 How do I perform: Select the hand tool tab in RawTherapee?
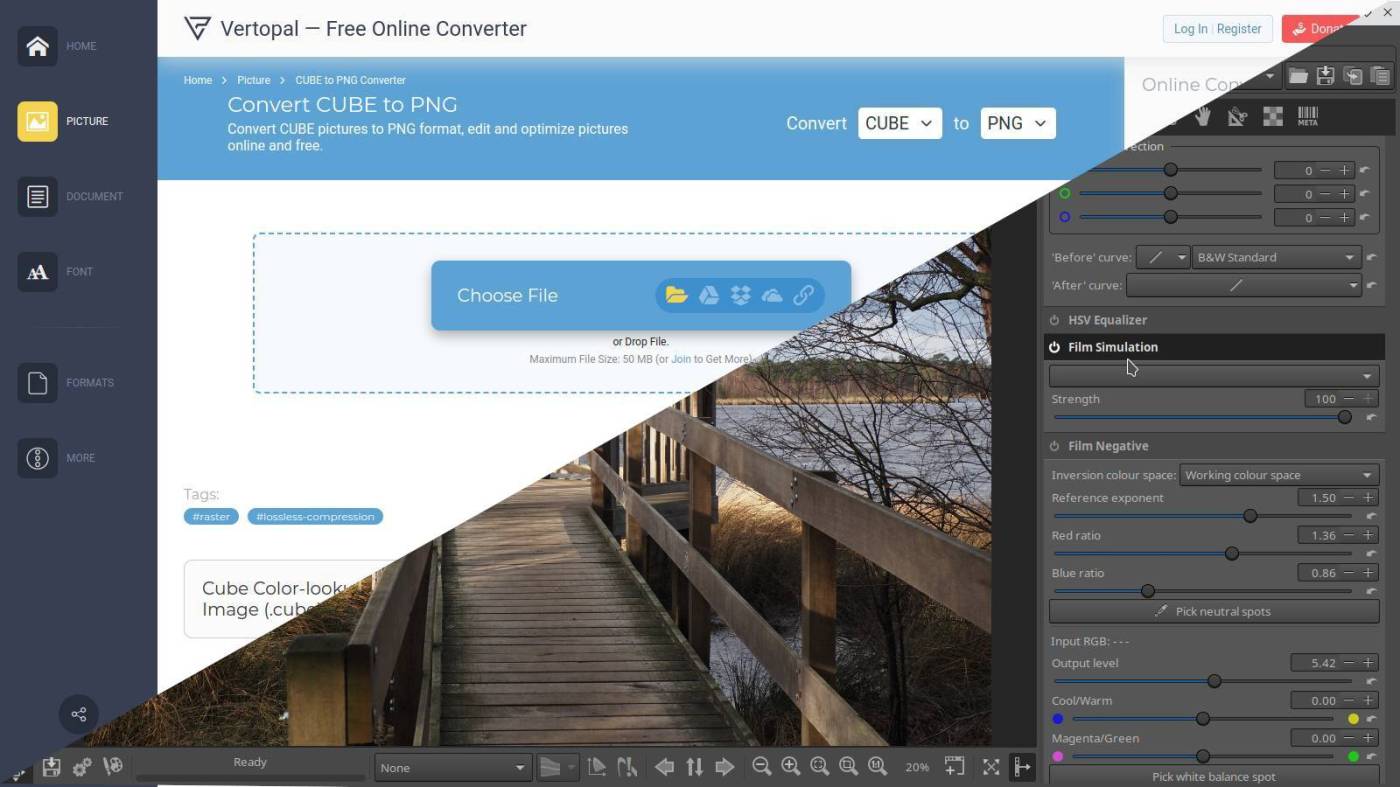point(1202,117)
